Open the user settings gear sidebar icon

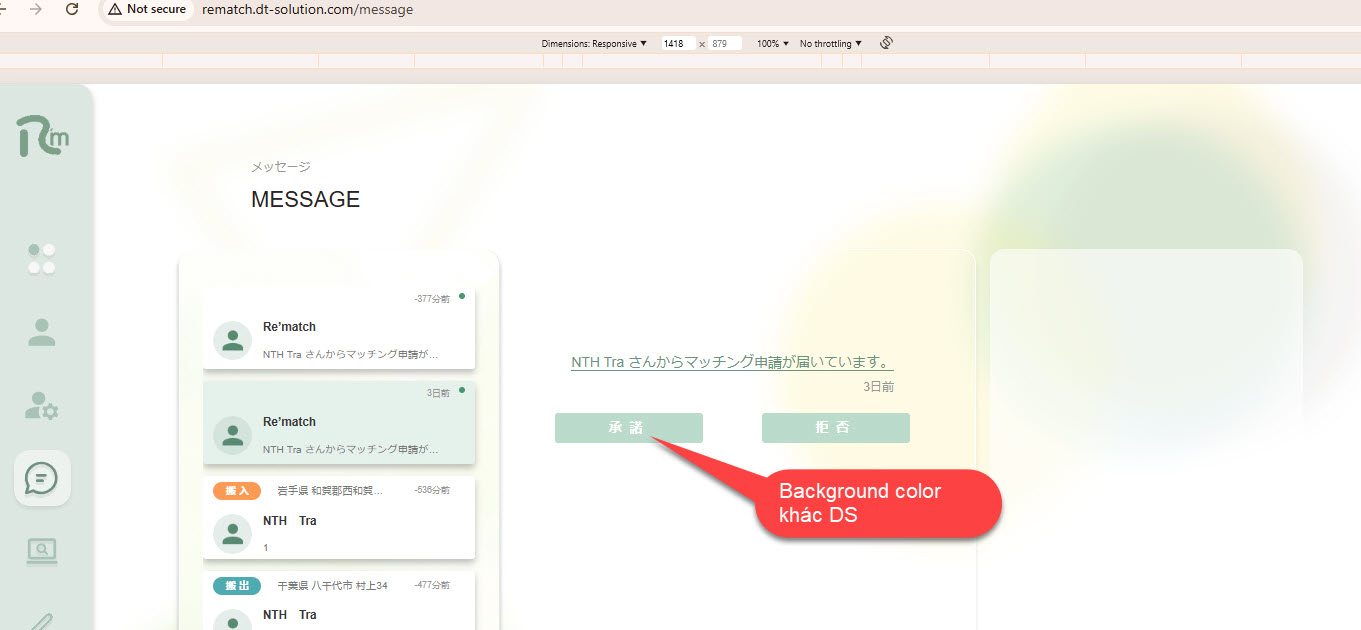click(x=42, y=405)
